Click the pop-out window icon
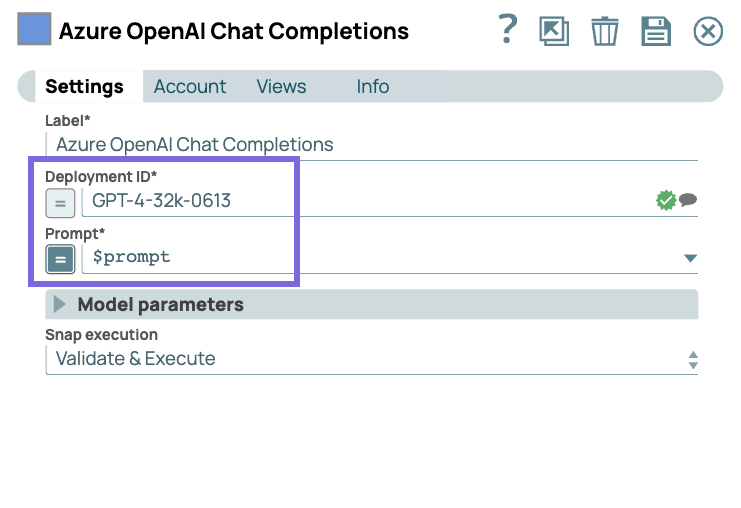Image resolution: width=741 pixels, height=508 pixels. pyautogui.click(x=553, y=32)
